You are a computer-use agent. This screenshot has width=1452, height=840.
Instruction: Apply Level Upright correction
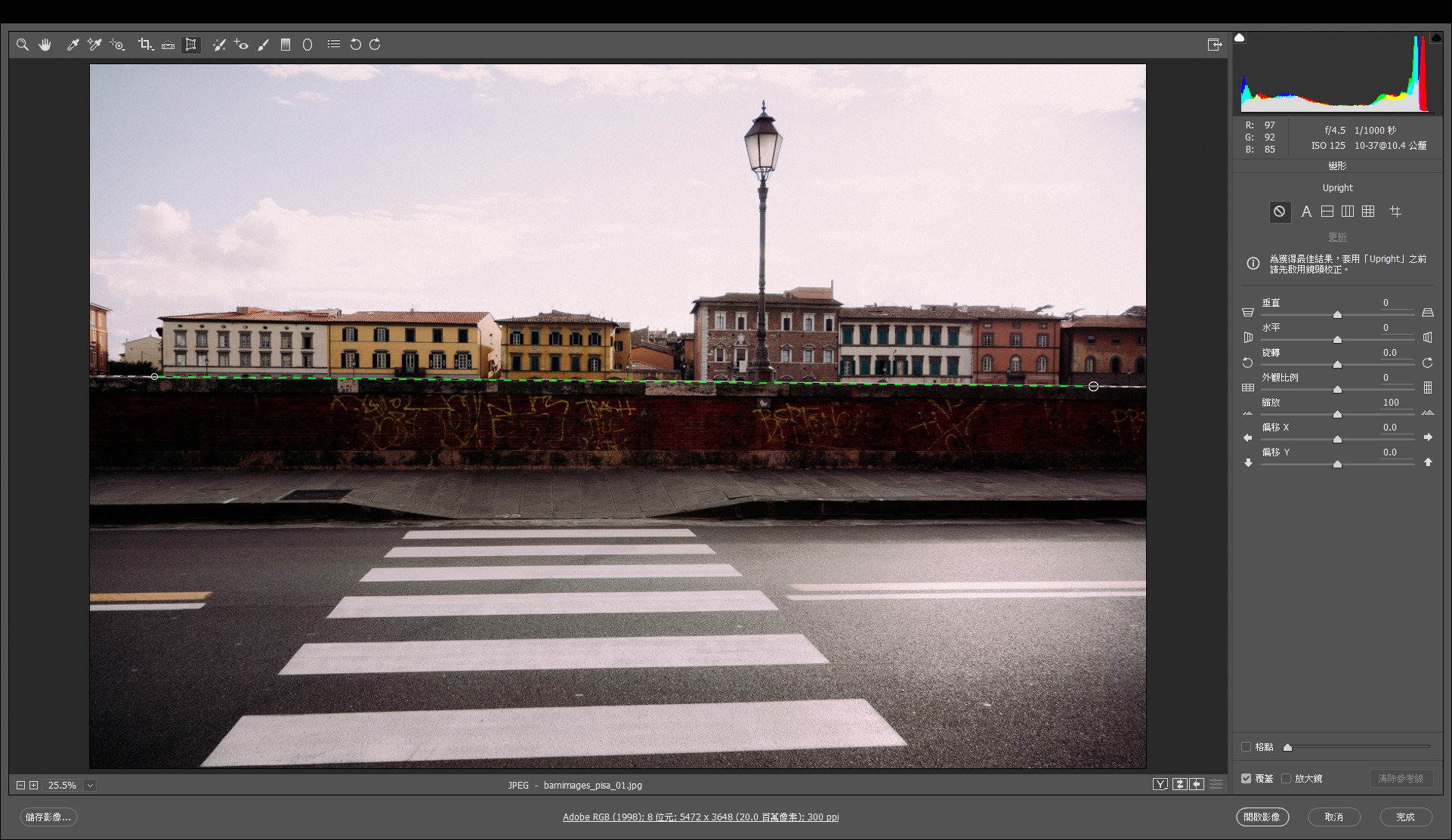click(1327, 212)
